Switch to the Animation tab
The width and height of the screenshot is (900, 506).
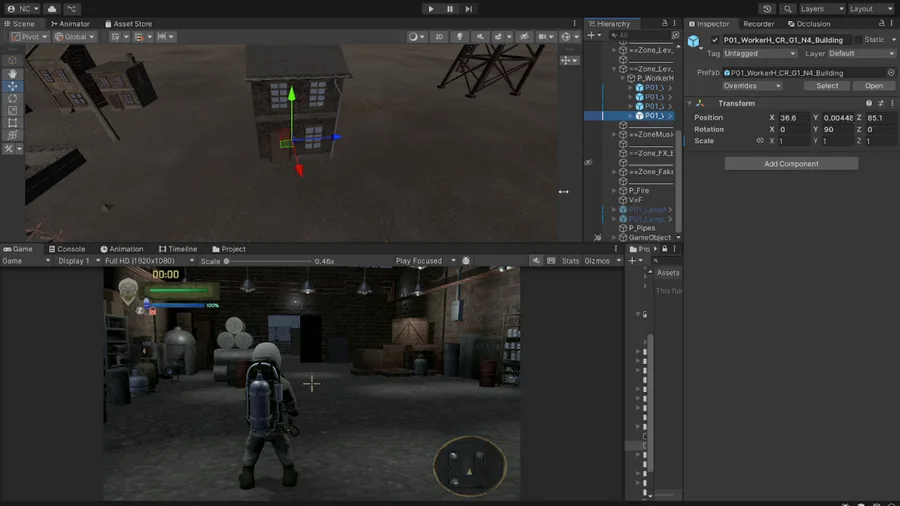click(x=122, y=249)
